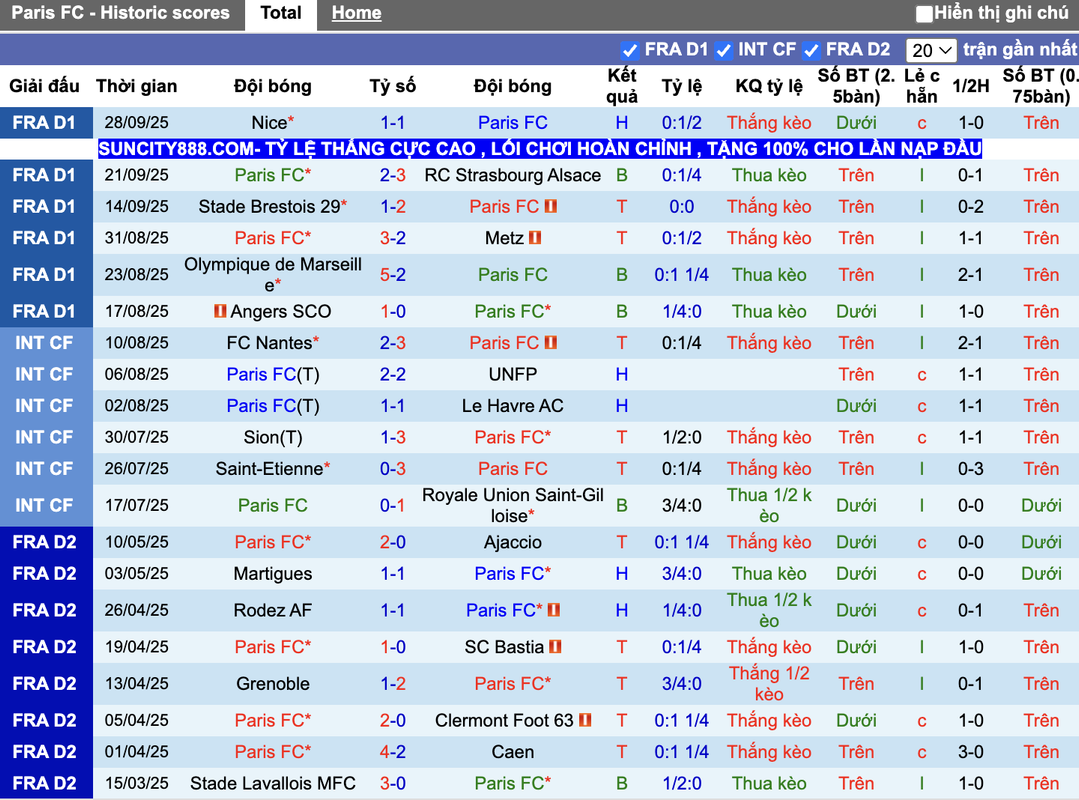This screenshot has width=1079, height=800.
Task: Click red card icon next to Clermont Foot 63
Action: (x=585, y=720)
